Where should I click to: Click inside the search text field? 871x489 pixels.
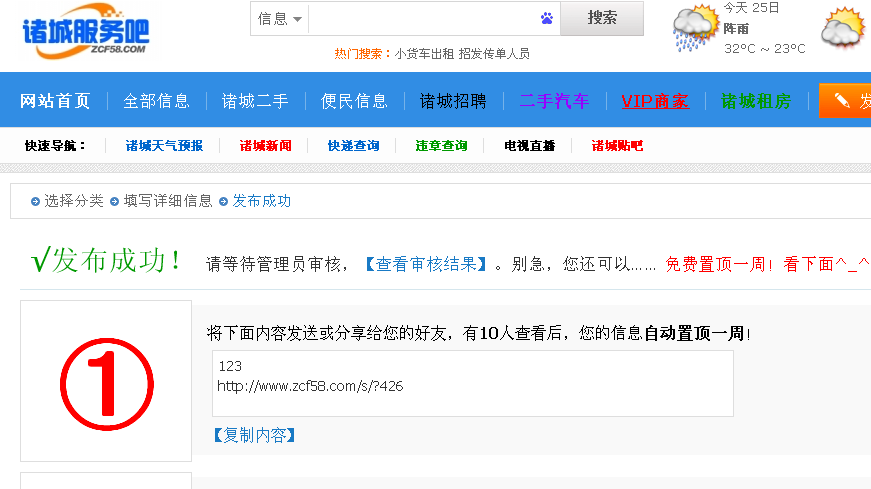click(x=422, y=18)
